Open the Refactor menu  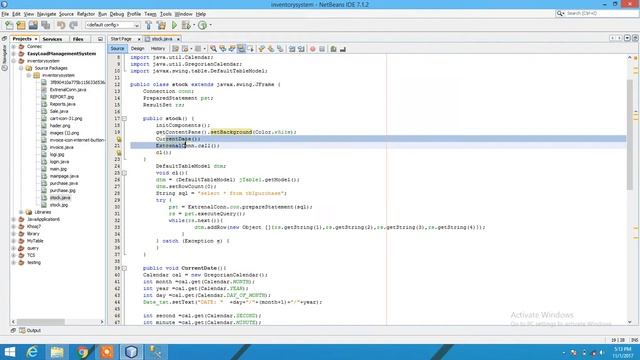click(x=86, y=14)
